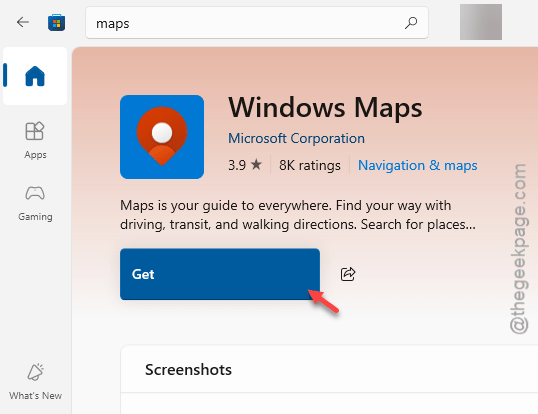This screenshot has height=414, width=538.
Task: Click the star next to 3.9 rating
Action: (x=256, y=165)
